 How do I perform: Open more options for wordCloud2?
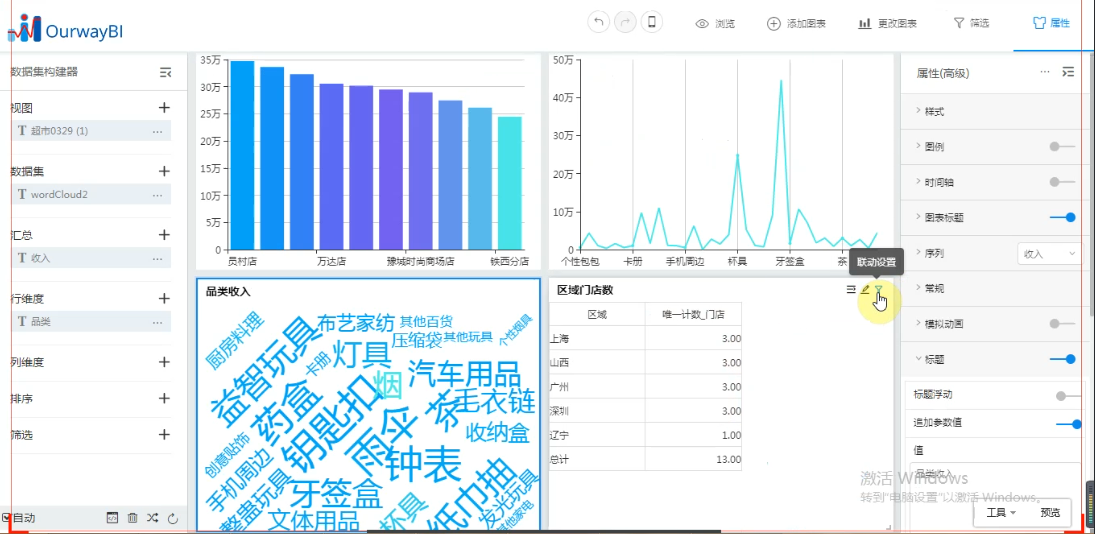coord(158,195)
